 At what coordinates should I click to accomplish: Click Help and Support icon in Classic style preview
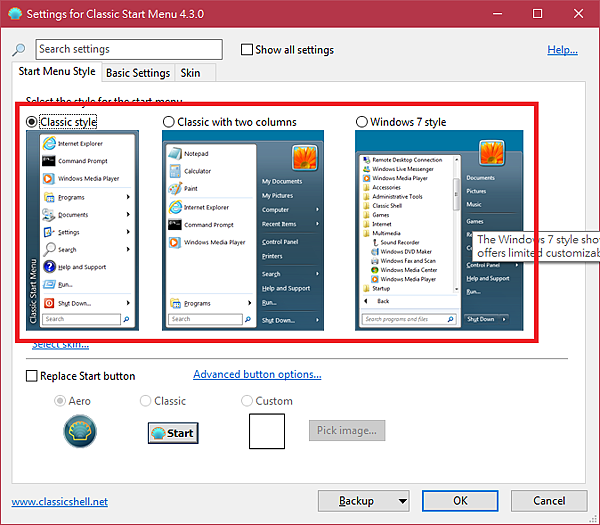click(x=49, y=266)
